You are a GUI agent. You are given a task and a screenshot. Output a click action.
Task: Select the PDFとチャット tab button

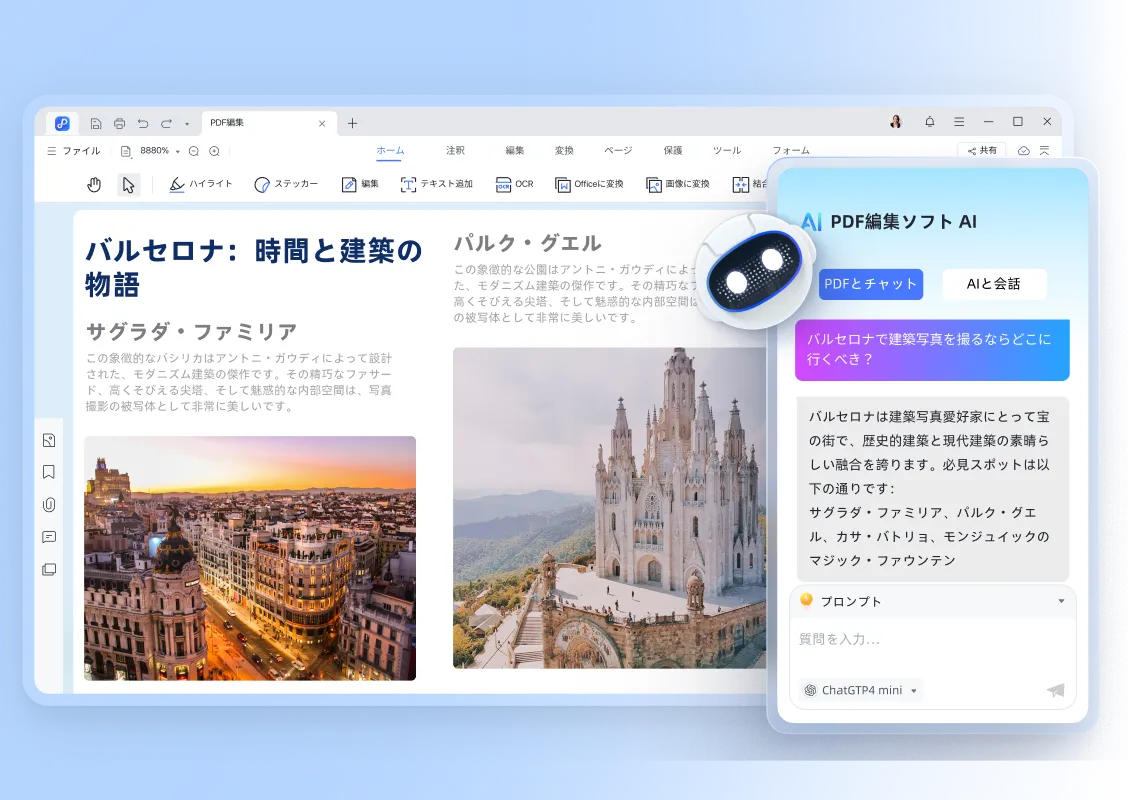tap(870, 284)
